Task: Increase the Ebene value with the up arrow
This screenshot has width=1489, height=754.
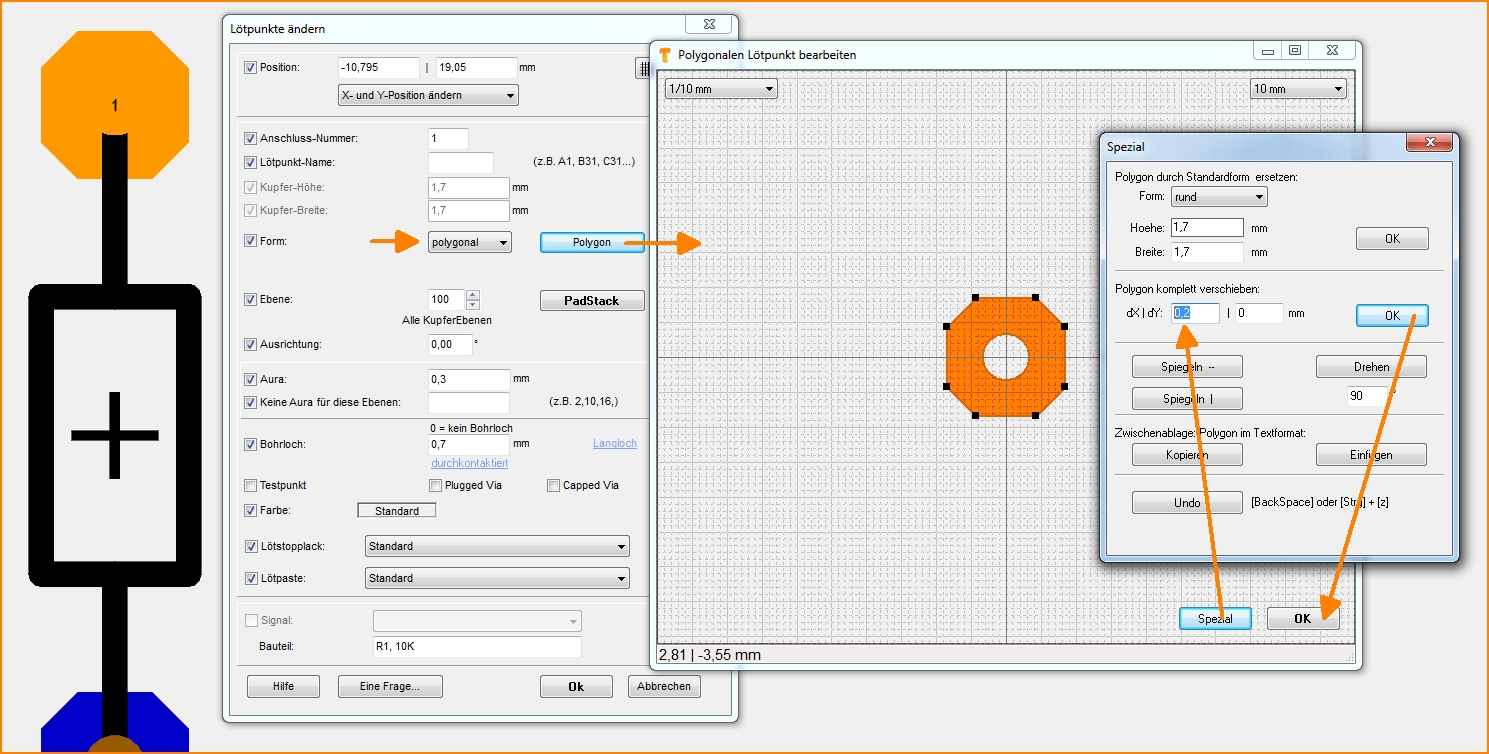Action: point(473,295)
